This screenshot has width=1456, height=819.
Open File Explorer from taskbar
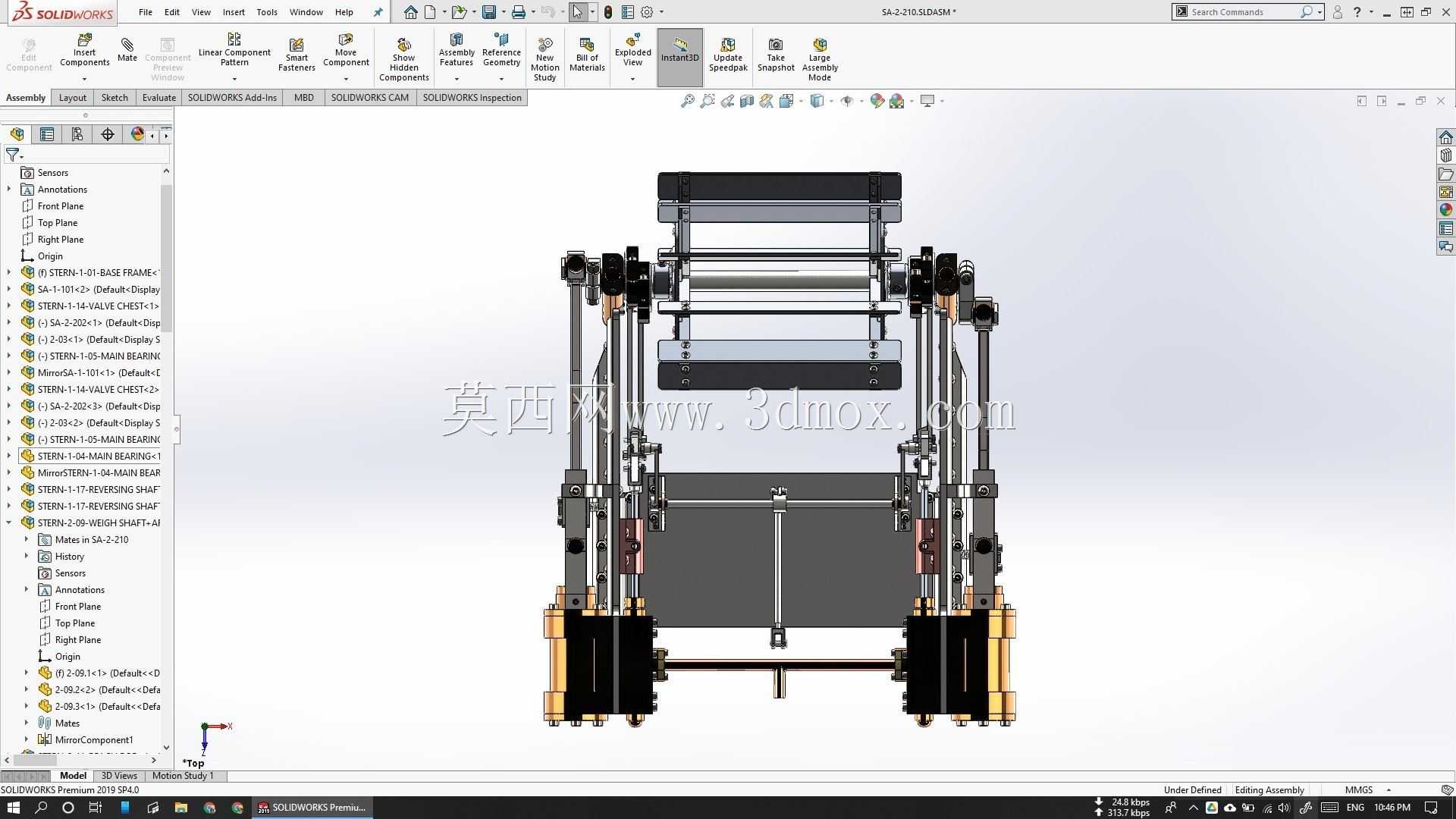181,808
